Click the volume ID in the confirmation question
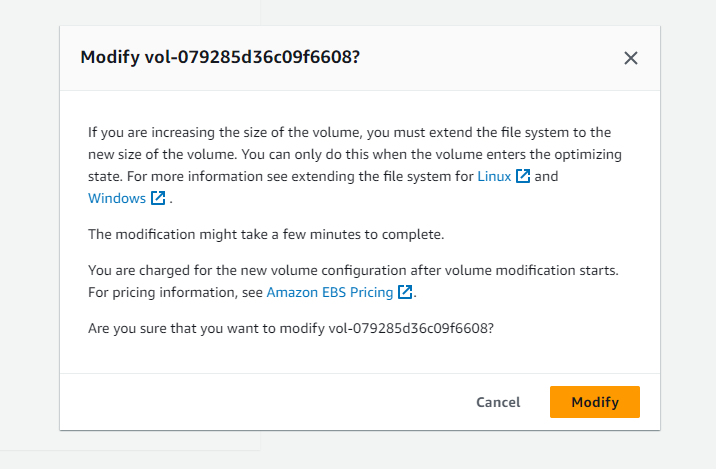Viewport: 716px width, 469px height. (x=409, y=328)
